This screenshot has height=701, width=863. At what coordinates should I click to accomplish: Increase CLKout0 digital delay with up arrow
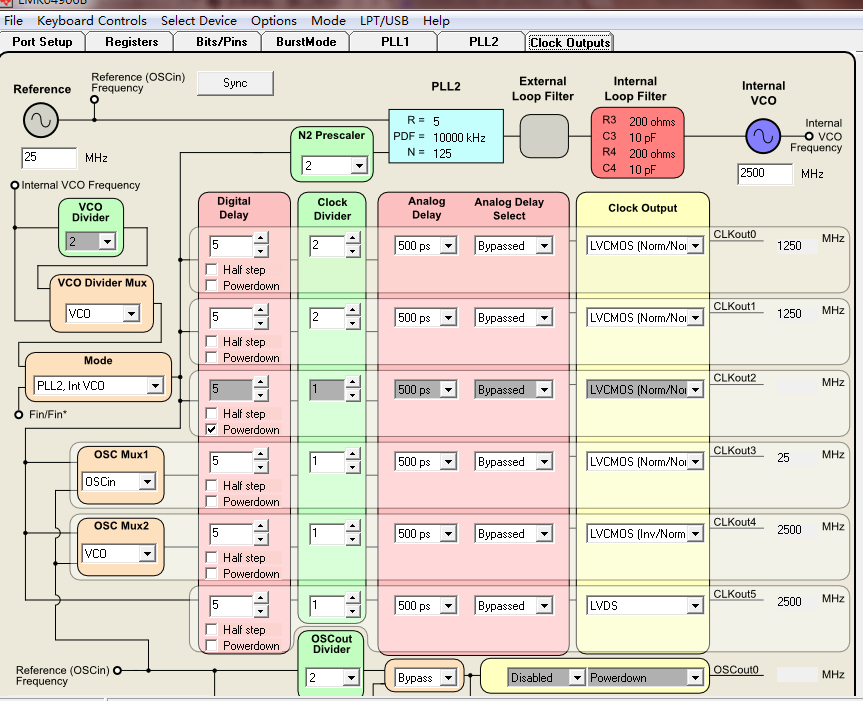pyautogui.click(x=261, y=240)
